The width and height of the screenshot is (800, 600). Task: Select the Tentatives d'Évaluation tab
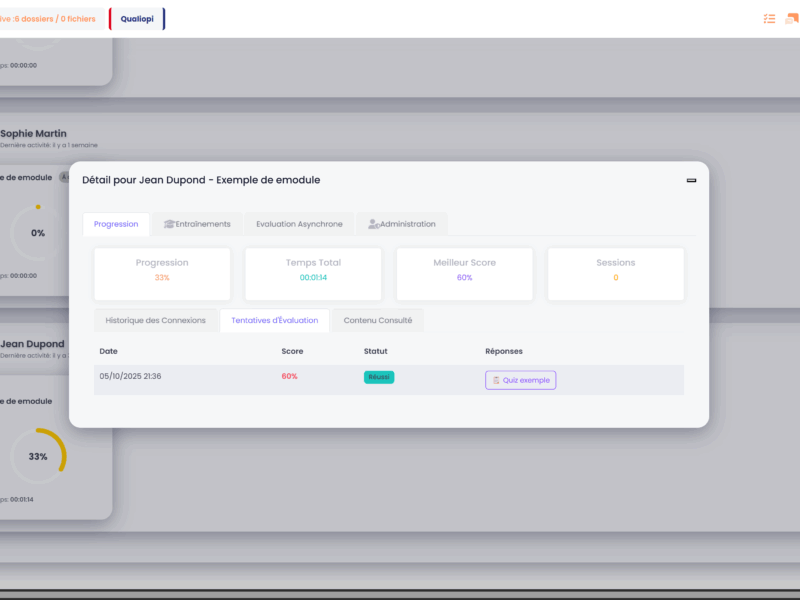pyautogui.click(x=274, y=320)
